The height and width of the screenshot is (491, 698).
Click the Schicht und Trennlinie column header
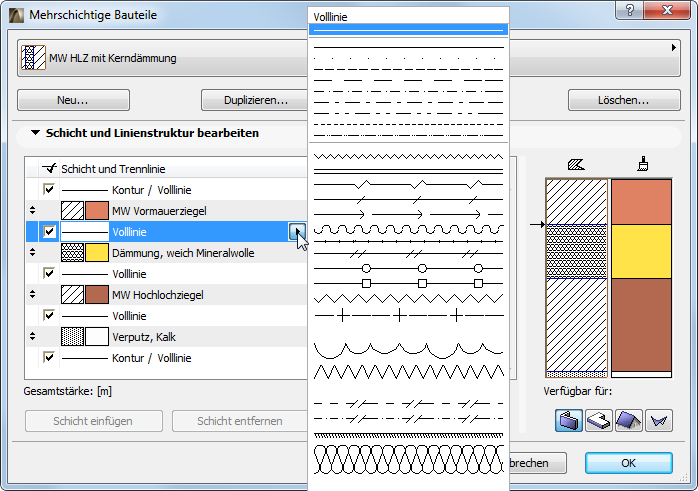point(113,169)
